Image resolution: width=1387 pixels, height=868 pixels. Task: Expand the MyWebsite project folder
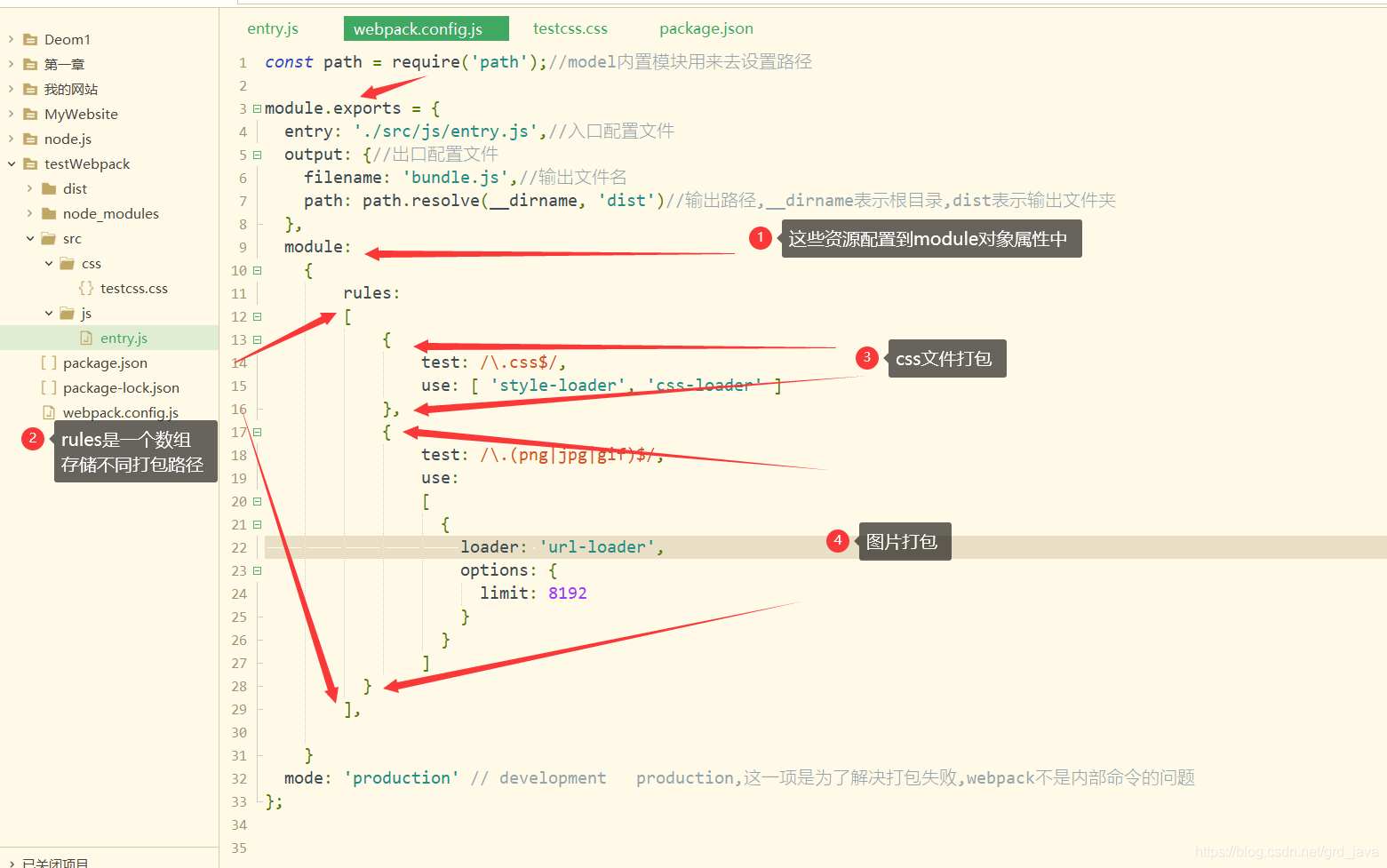[x=11, y=114]
